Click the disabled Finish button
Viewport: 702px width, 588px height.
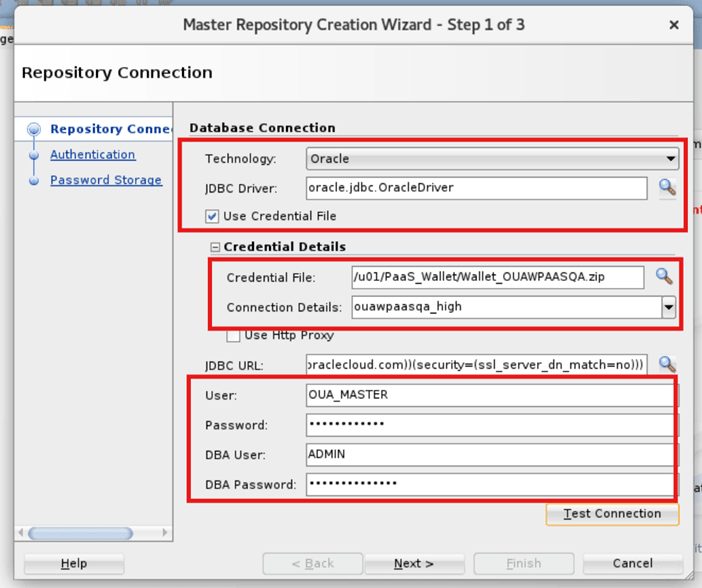click(x=524, y=563)
